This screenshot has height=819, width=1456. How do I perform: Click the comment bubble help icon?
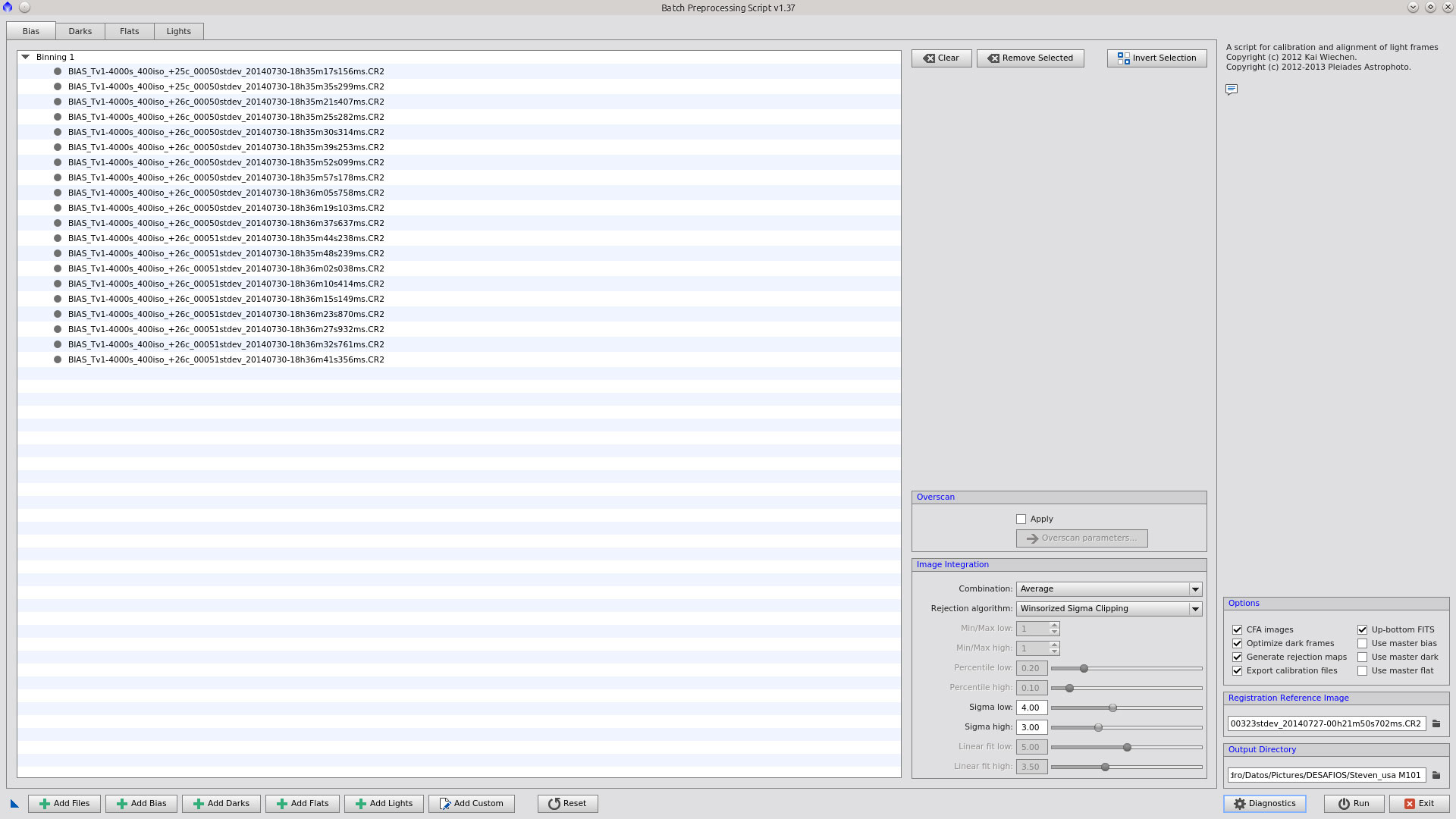coord(1232,89)
